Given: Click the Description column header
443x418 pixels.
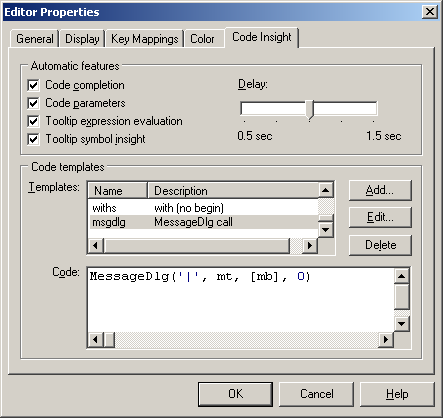Looking at the screenshot, I should tap(233, 191).
